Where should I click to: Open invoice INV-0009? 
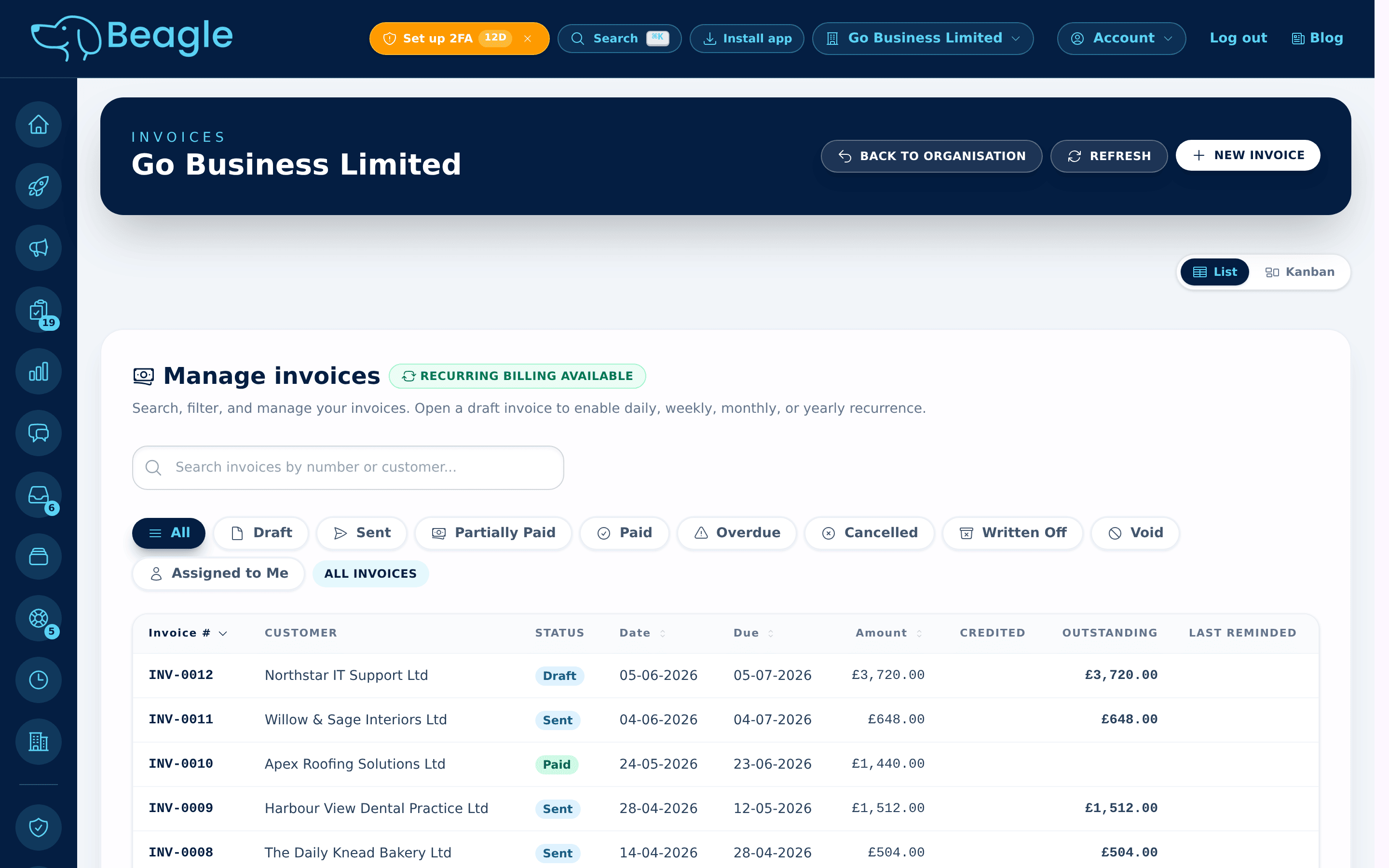(181, 808)
